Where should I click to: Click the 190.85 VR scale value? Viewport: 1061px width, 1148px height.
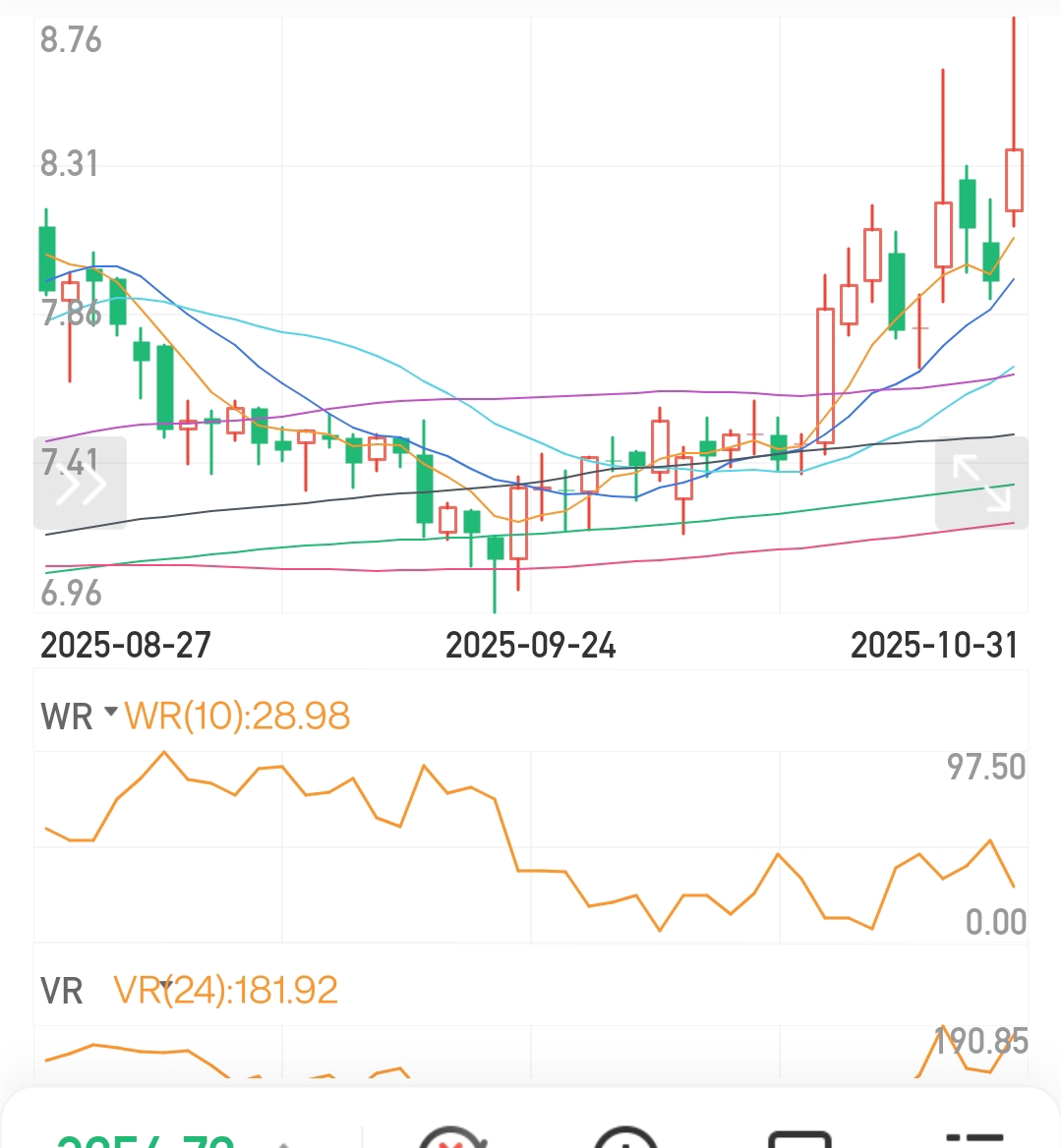[x=981, y=1041]
